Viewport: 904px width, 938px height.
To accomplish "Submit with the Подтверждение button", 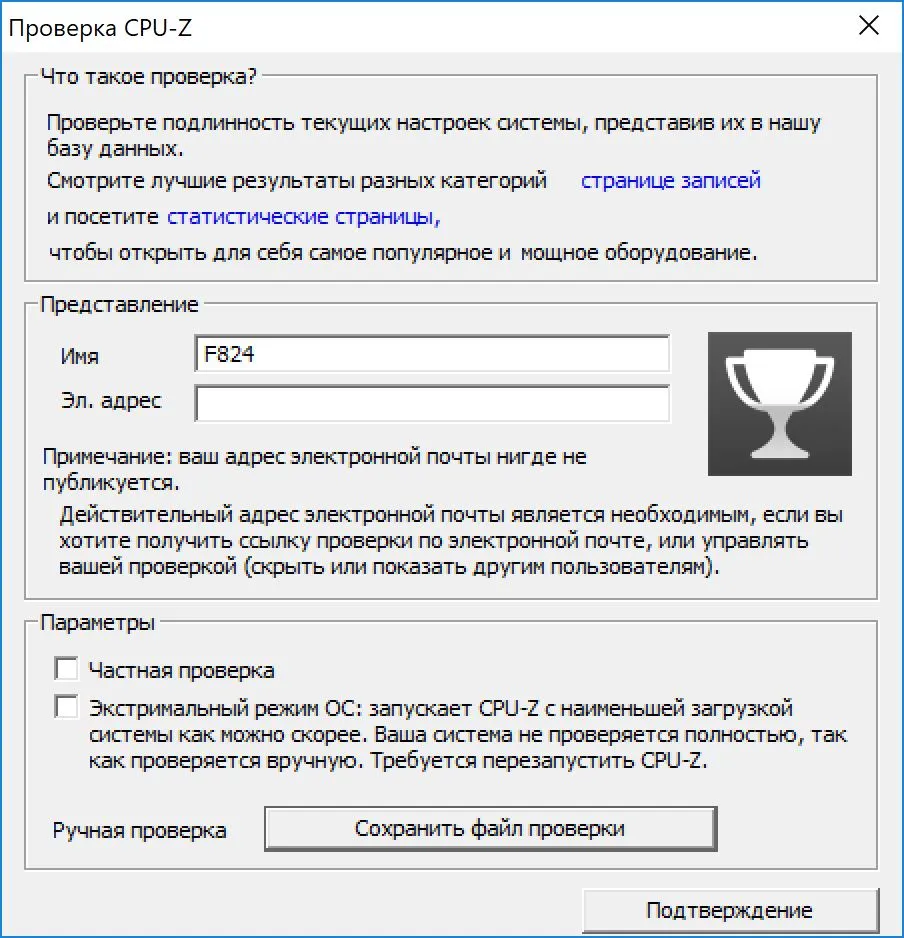I will (730, 910).
